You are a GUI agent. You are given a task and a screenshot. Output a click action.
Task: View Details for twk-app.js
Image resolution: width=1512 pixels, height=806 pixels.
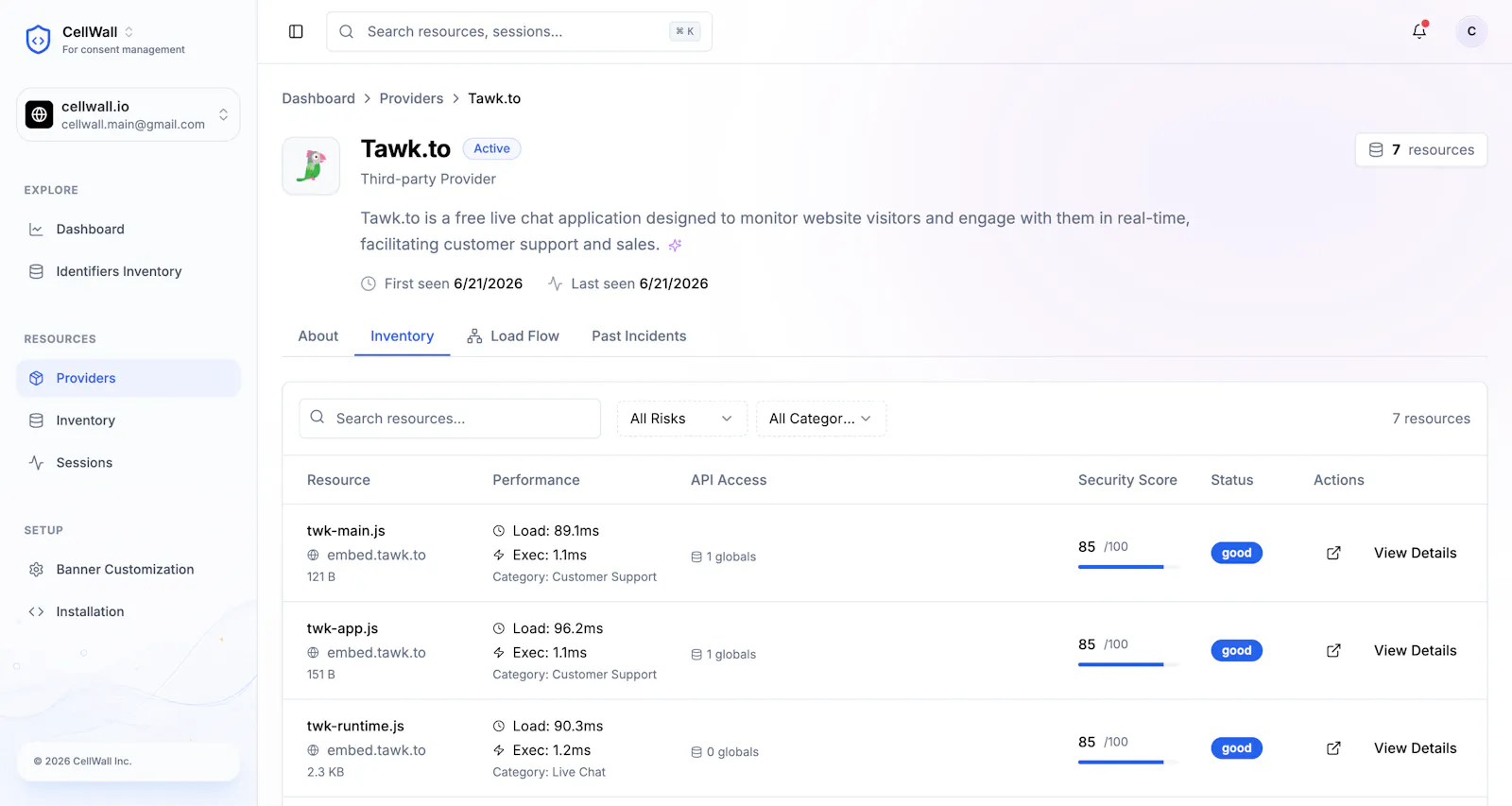coord(1415,650)
